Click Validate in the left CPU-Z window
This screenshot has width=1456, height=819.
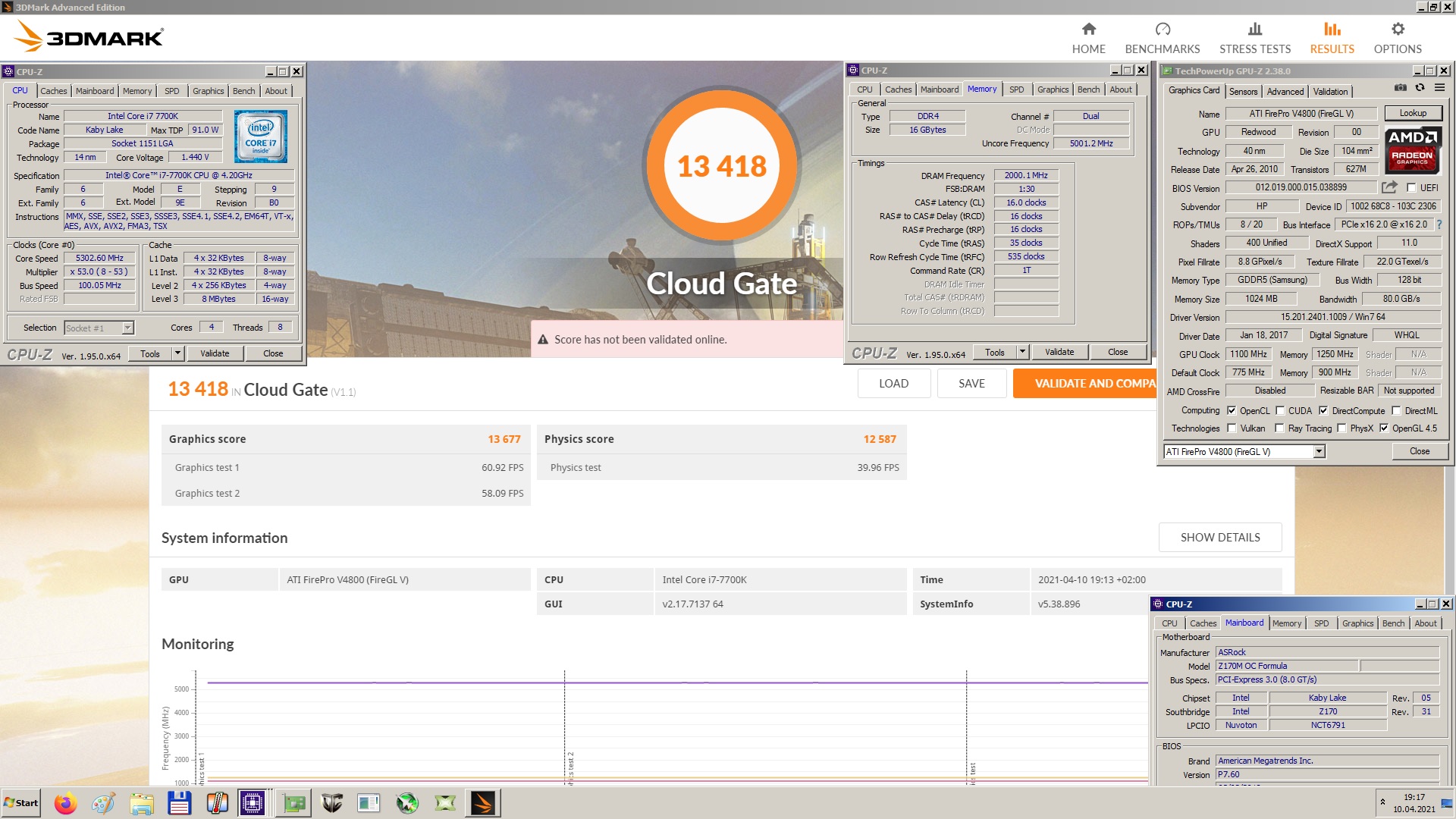[215, 353]
